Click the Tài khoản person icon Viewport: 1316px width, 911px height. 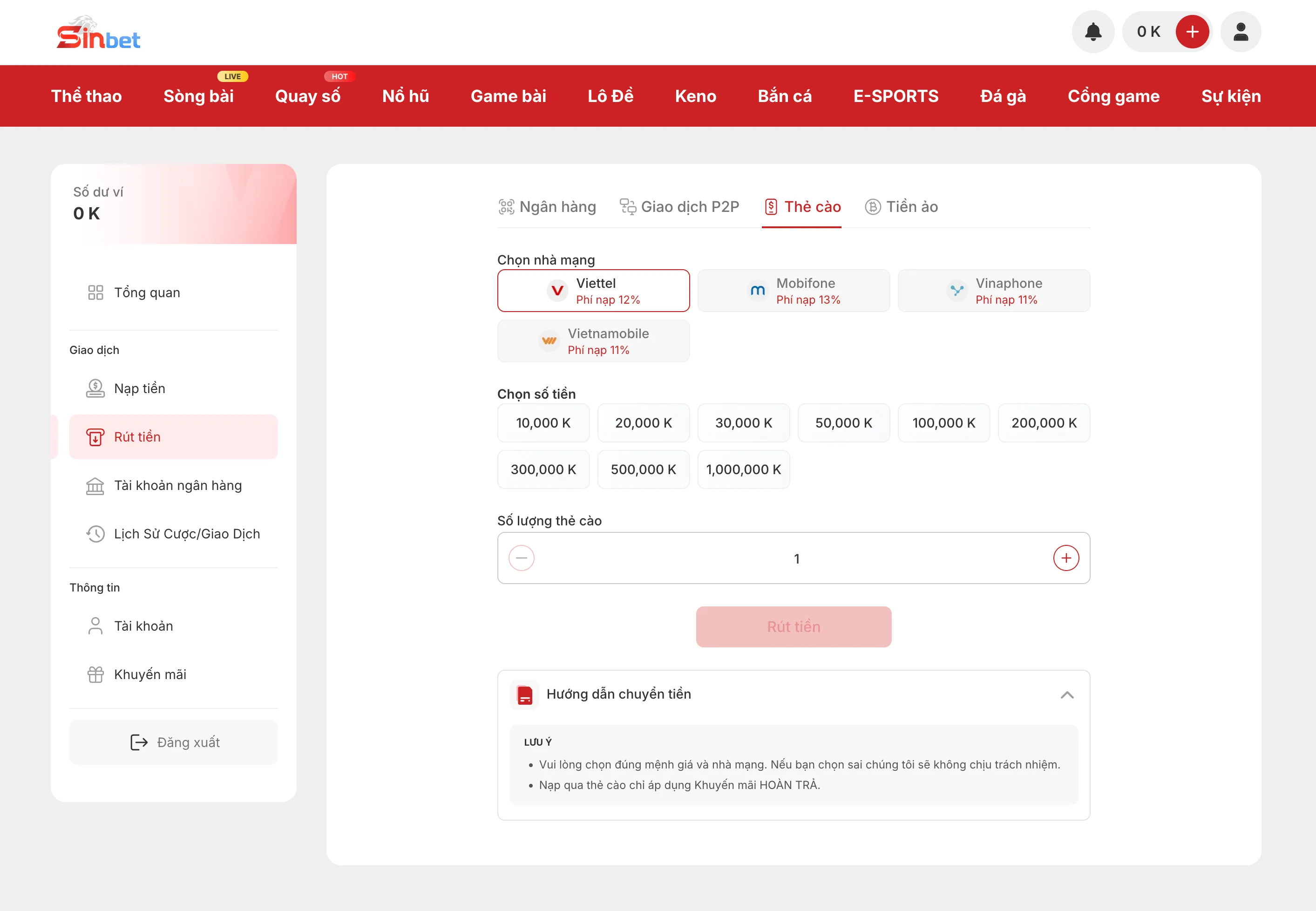tap(95, 626)
